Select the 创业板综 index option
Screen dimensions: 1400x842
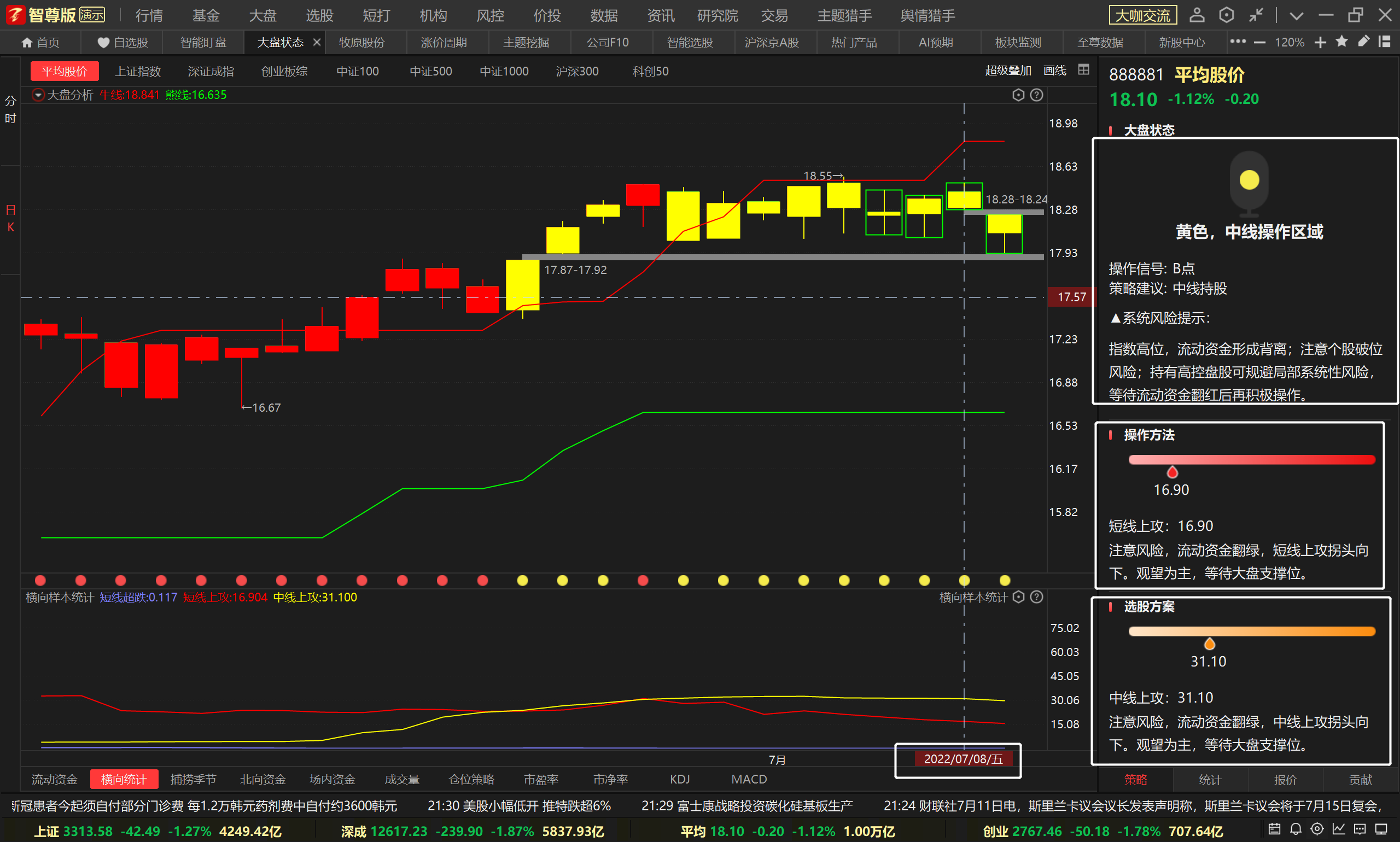pyautogui.click(x=284, y=72)
